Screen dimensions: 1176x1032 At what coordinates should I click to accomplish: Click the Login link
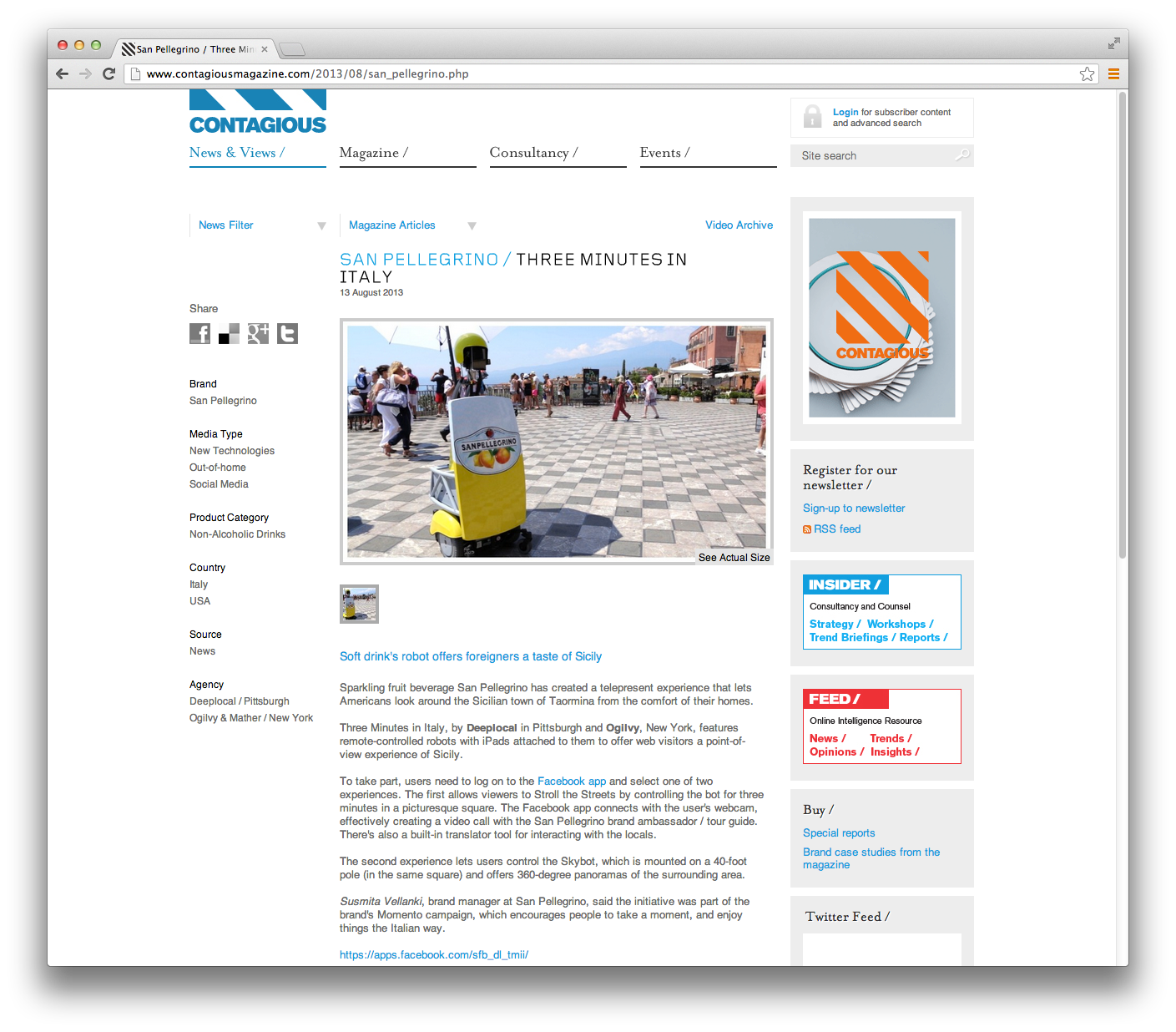point(845,112)
